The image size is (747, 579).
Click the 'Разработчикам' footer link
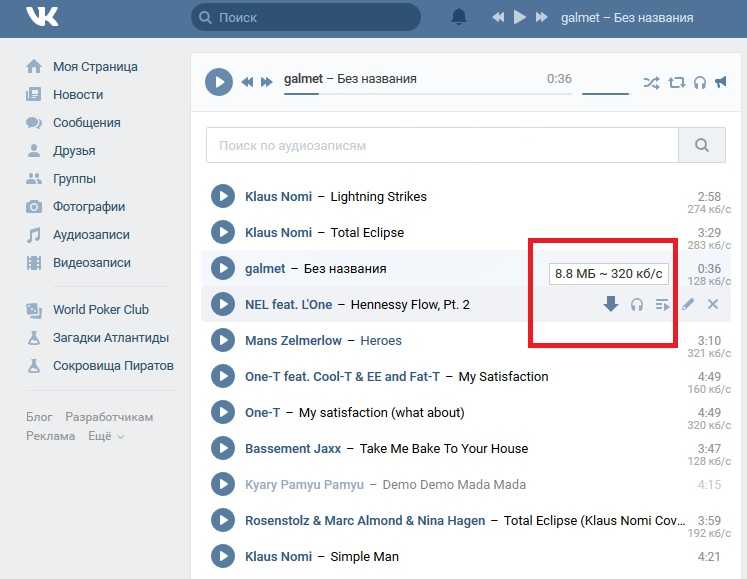click(x=109, y=417)
